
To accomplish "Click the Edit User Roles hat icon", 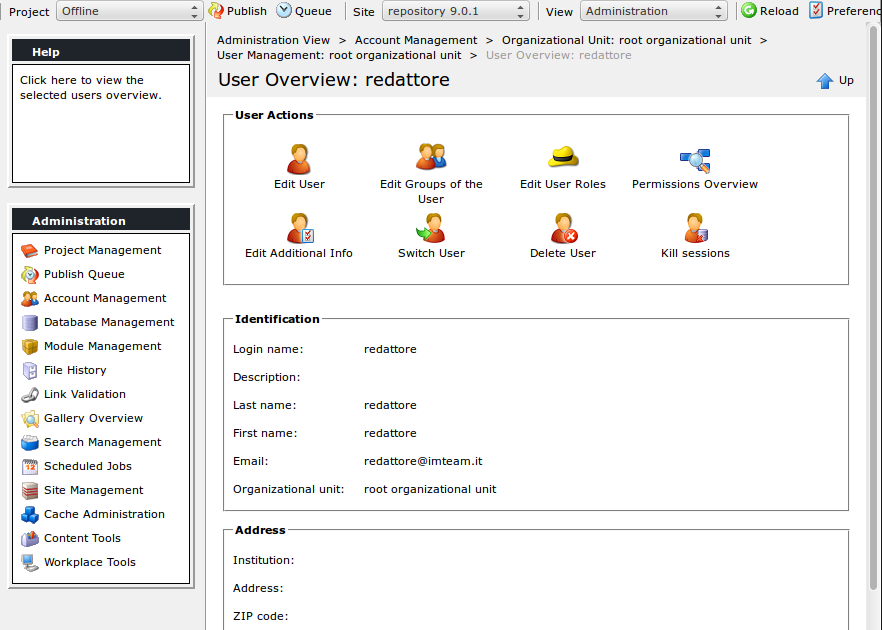I will tap(562, 157).
